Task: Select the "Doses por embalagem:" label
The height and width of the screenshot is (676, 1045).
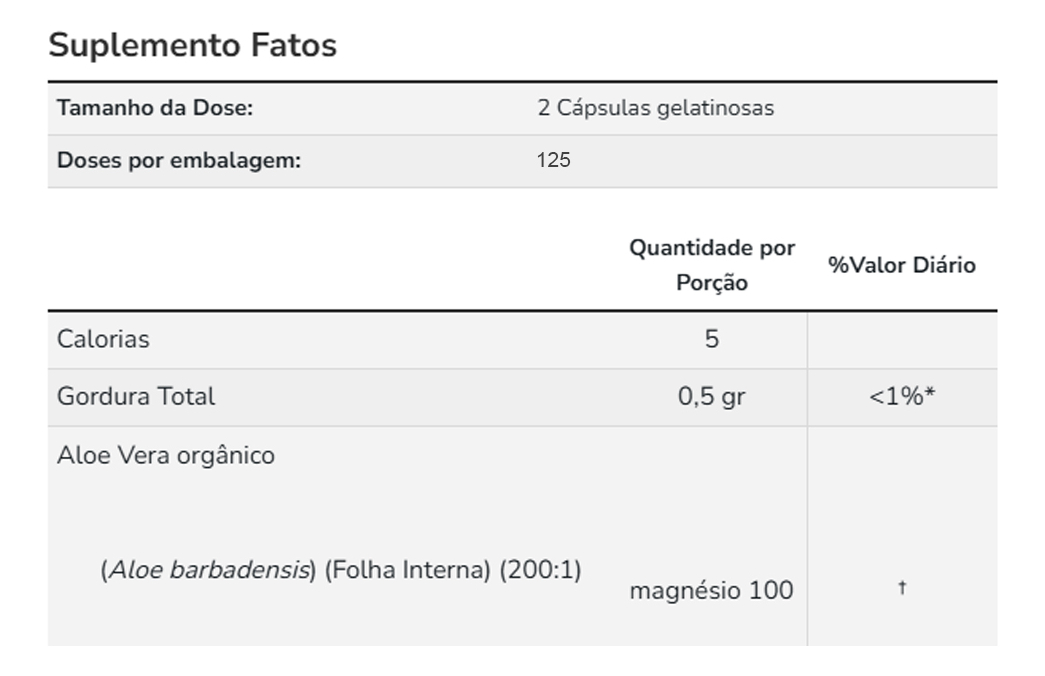Action: [x=179, y=160]
